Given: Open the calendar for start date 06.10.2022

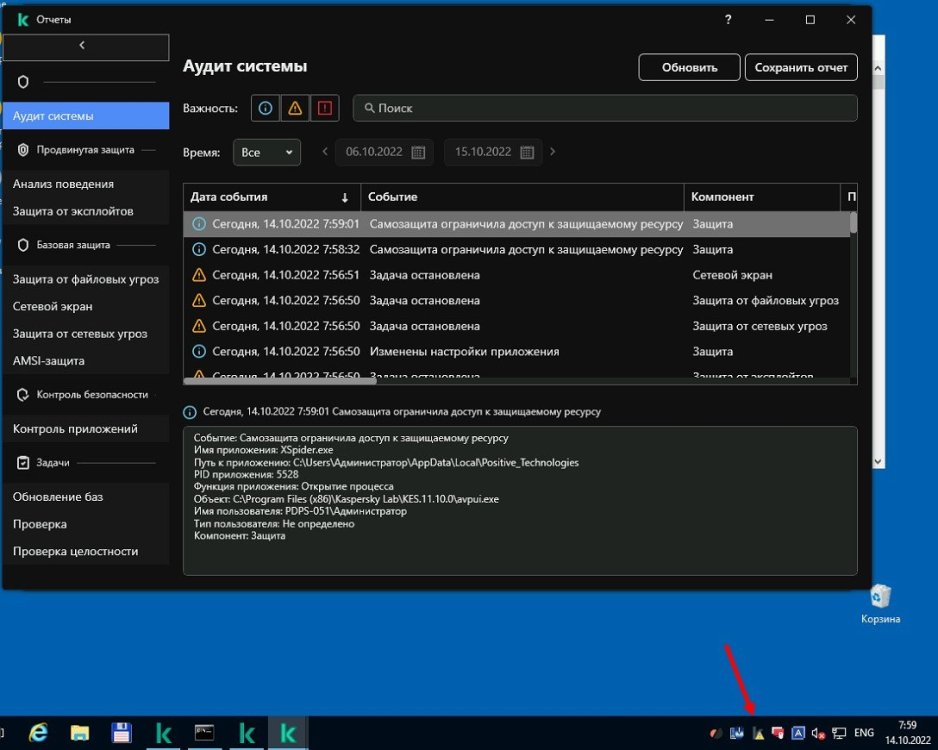Looking at the screenshot, I should click(x=418, y=152).
